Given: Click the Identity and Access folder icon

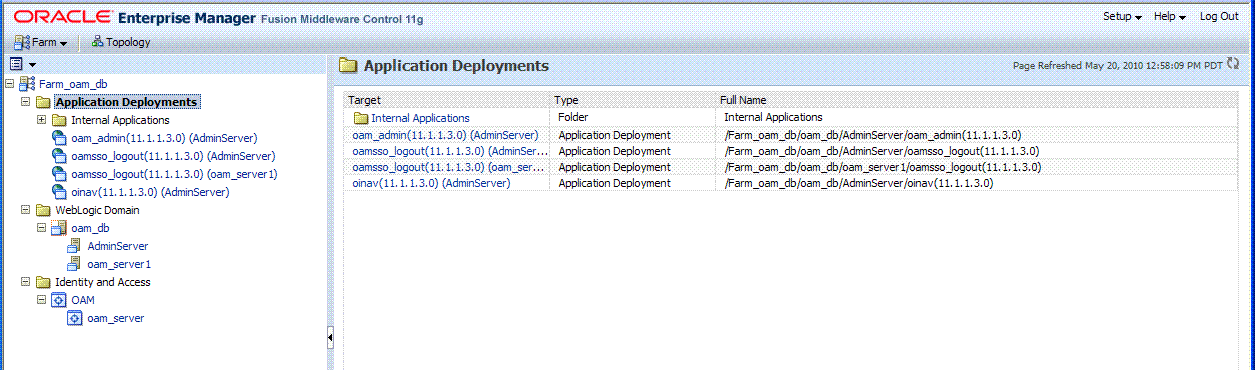Looking at the screenshot, I should (x=42, y=282).
